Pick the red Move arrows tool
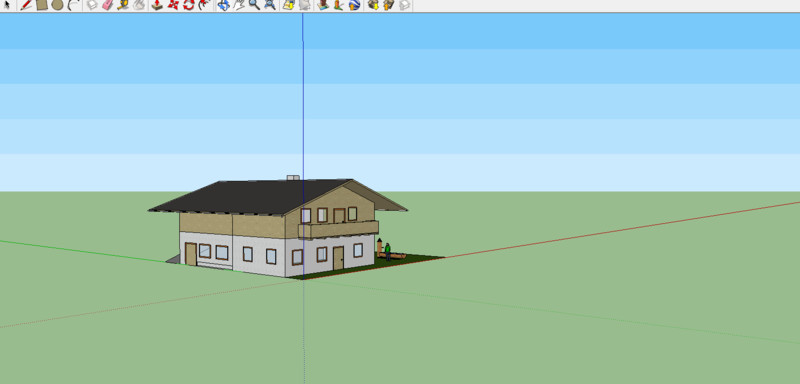 (173, 5)
